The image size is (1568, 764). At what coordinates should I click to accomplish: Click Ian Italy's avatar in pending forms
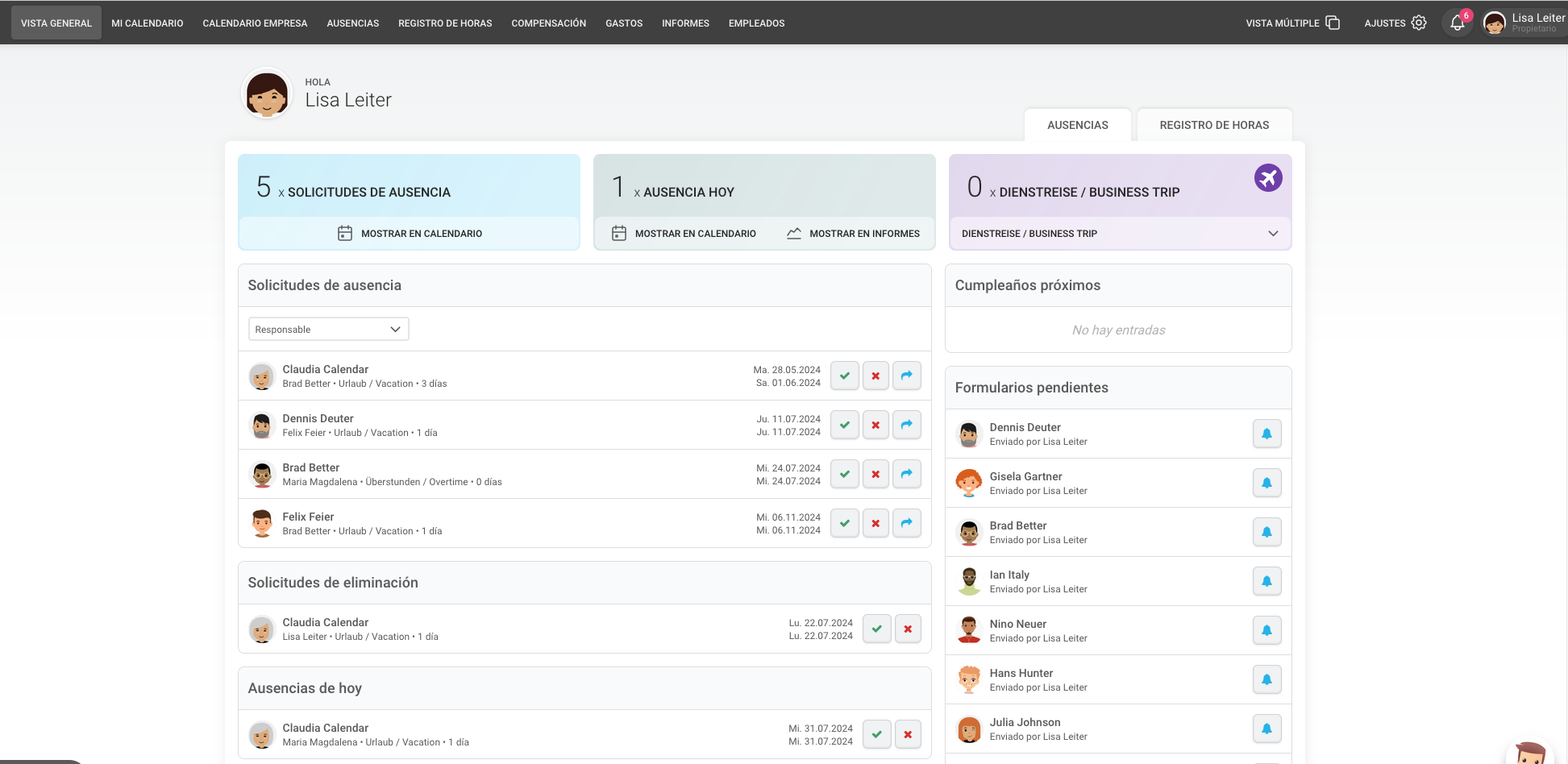point(969,581)
